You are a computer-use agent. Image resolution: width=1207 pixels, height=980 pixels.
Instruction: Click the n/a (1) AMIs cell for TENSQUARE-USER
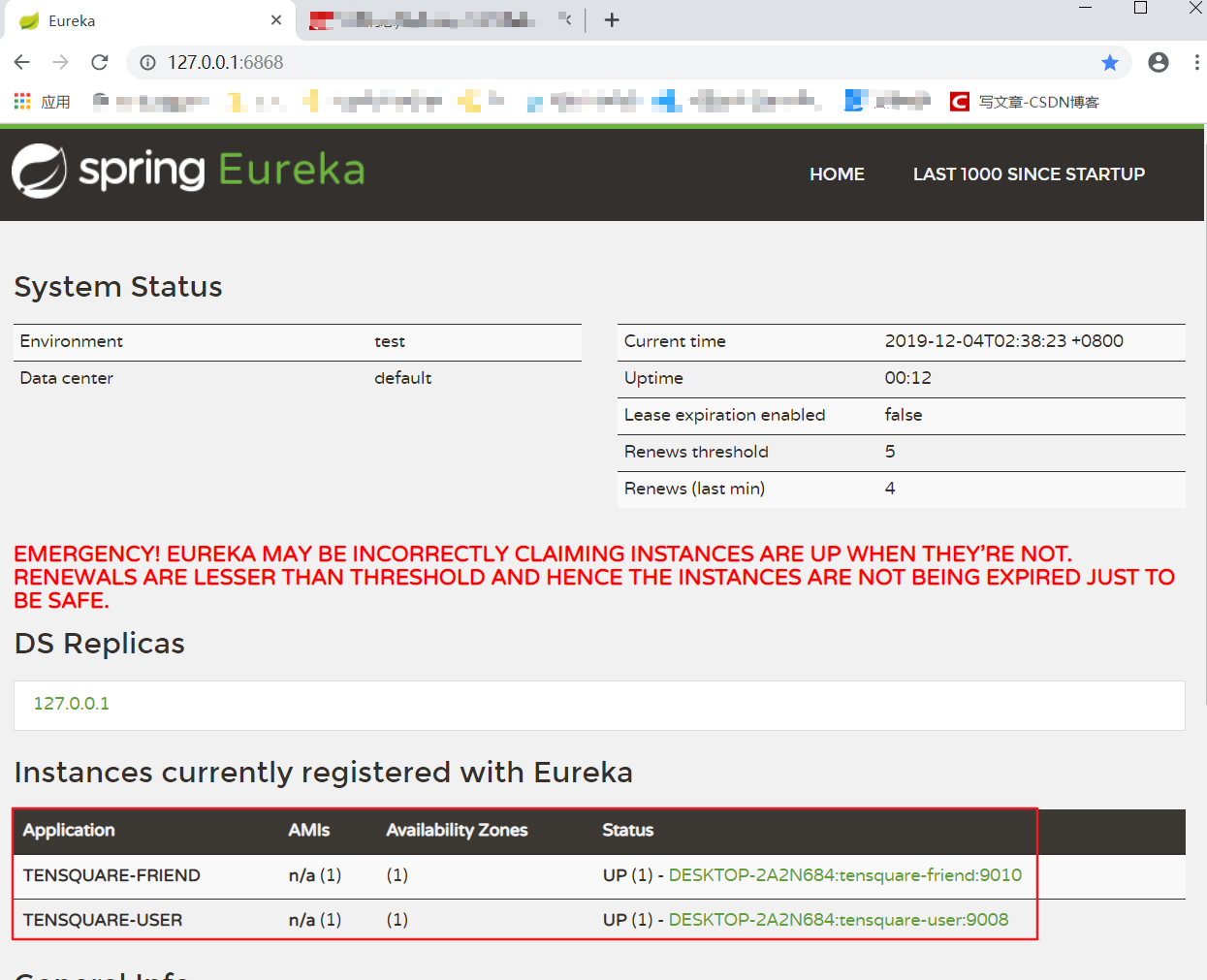315,920
